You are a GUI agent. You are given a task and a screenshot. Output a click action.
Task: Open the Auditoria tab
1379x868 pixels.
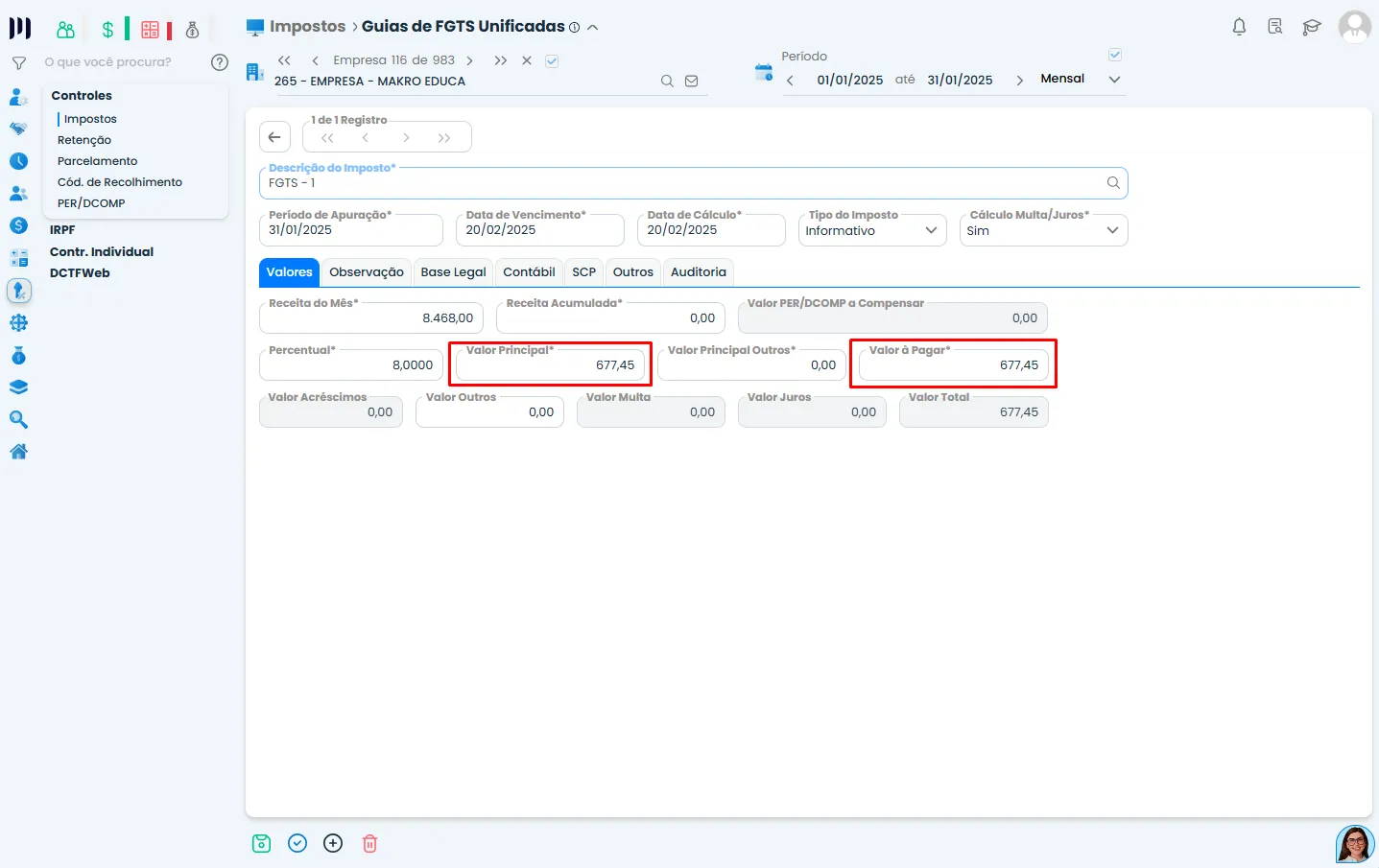pos(698,272)
